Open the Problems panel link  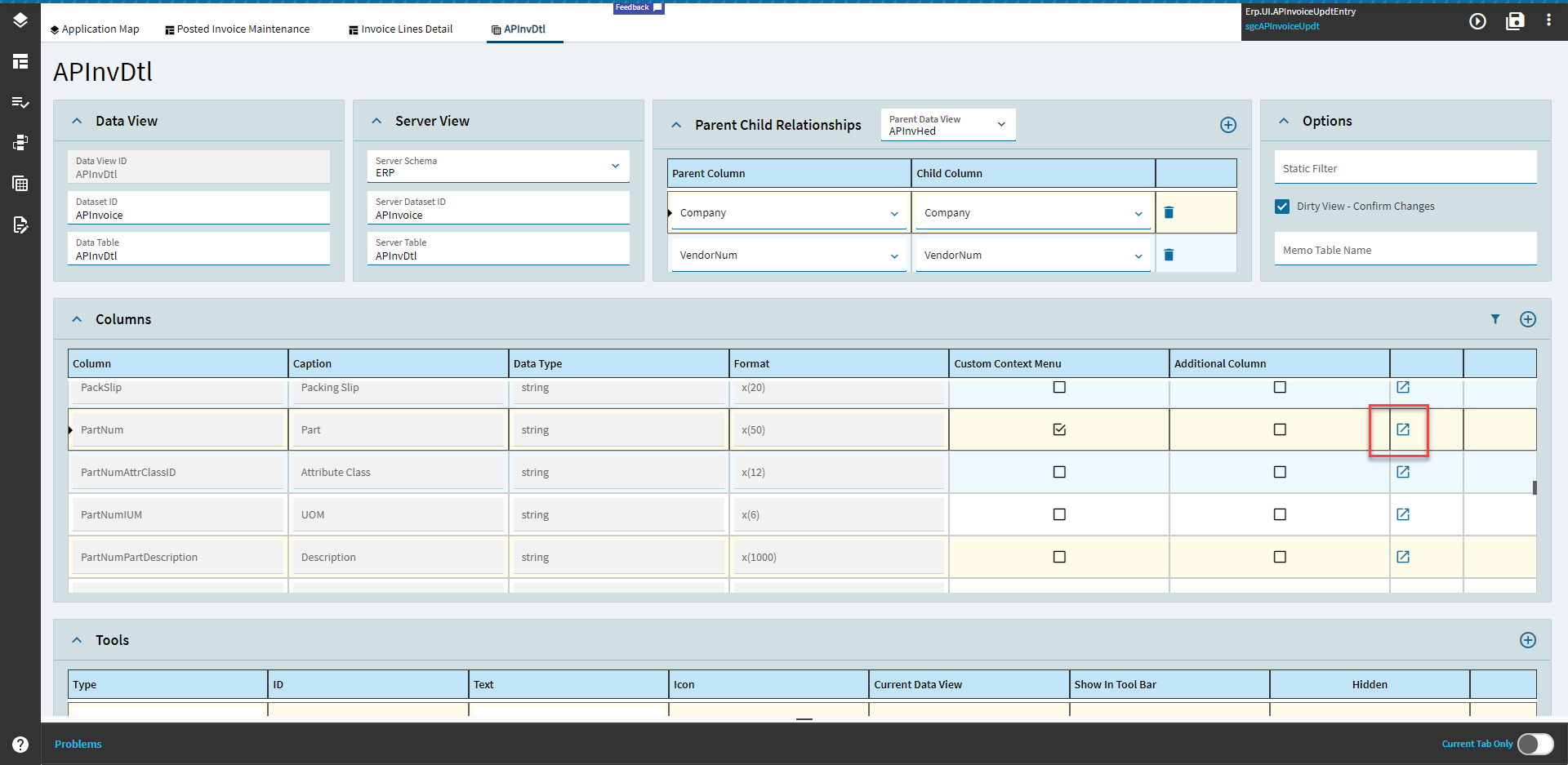pos(78,744)
